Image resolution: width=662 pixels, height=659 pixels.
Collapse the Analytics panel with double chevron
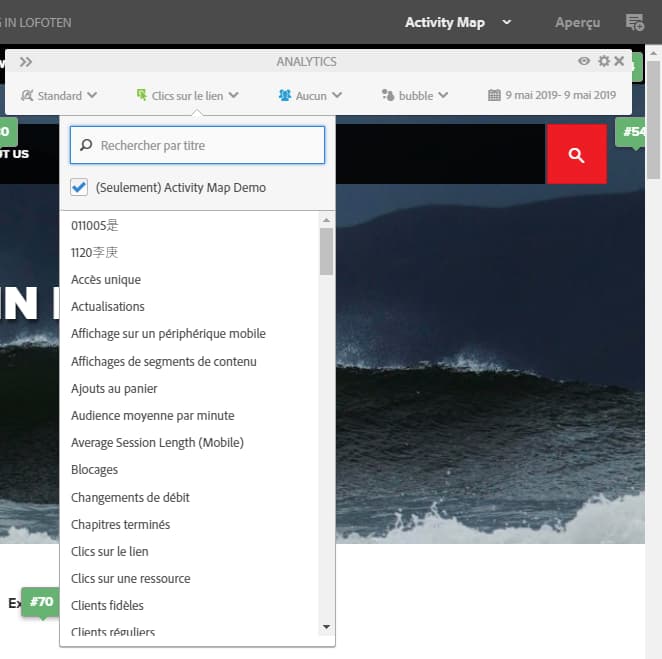pos(26,62)
